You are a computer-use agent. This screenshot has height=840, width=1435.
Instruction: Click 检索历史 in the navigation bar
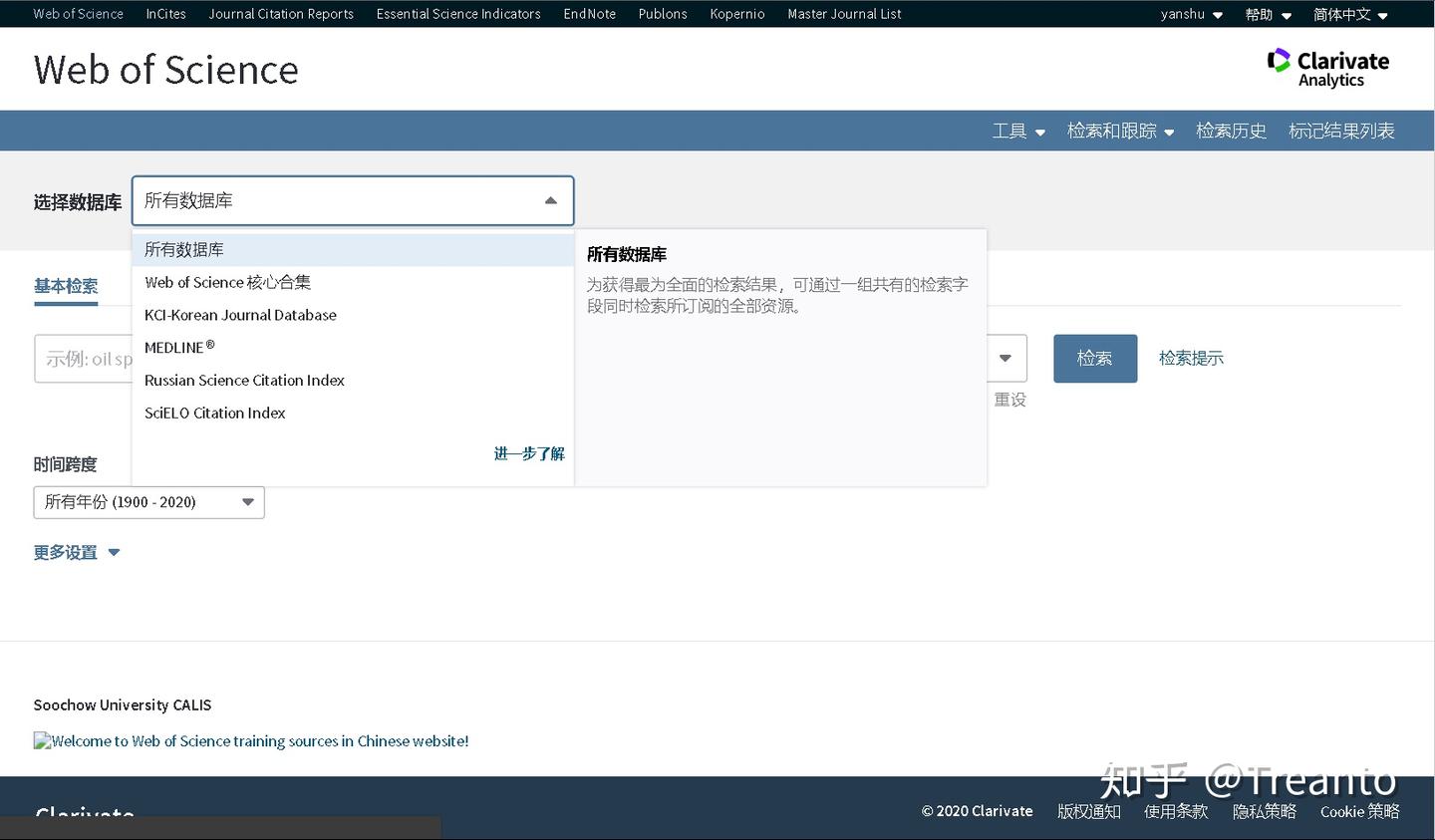[1231, 131]
